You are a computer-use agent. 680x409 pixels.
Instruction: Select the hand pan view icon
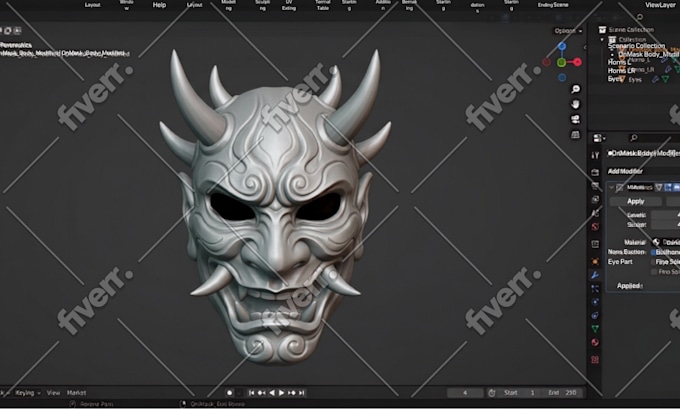coord(575,105)
